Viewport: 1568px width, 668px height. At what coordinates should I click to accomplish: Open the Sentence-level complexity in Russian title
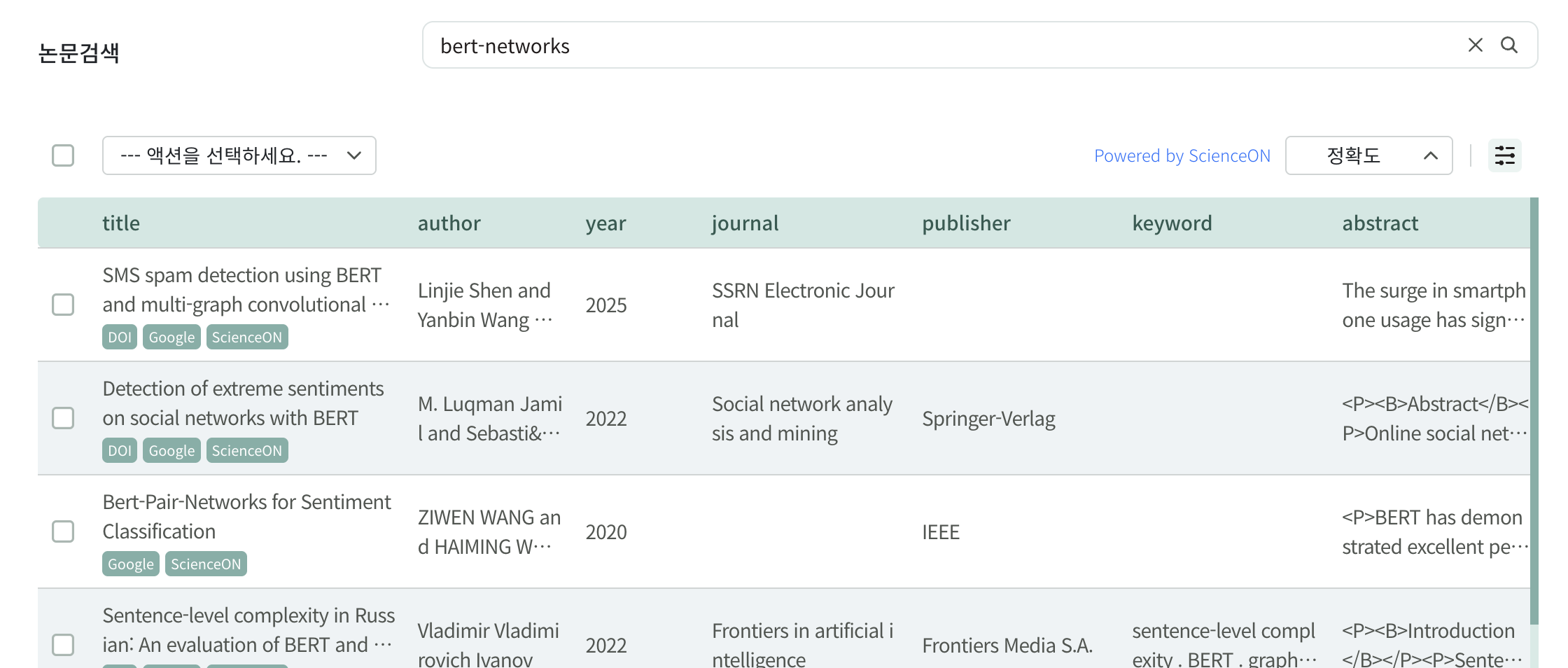pos(248,630)
